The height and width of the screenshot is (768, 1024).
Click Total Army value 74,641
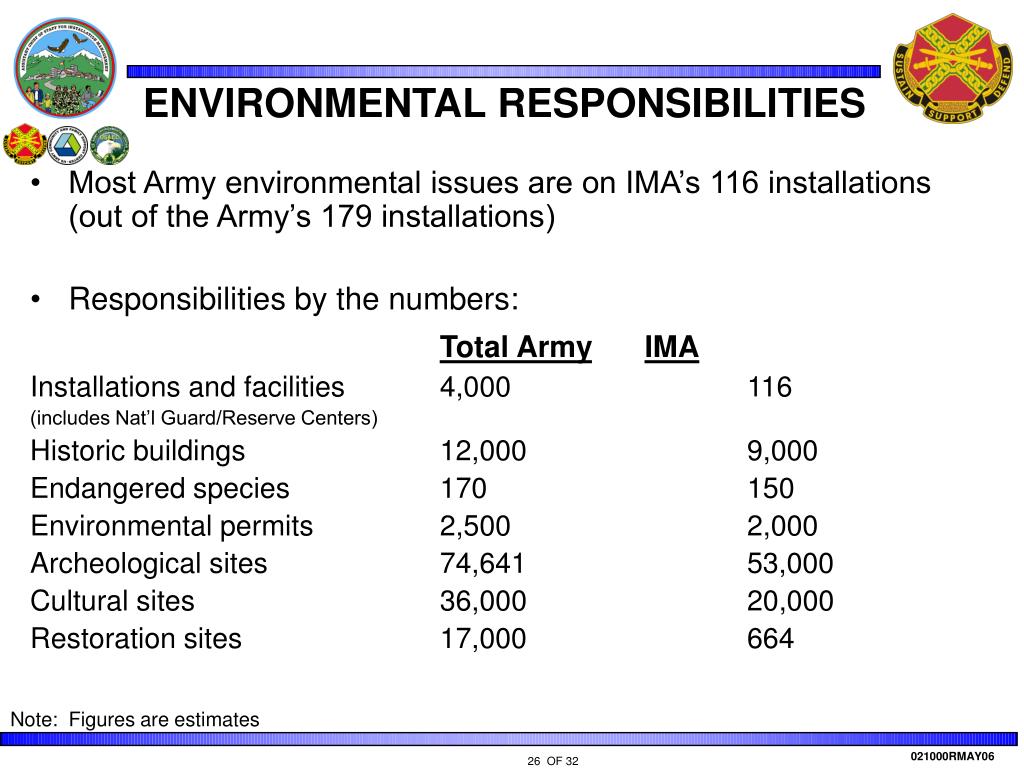[482, 564]
